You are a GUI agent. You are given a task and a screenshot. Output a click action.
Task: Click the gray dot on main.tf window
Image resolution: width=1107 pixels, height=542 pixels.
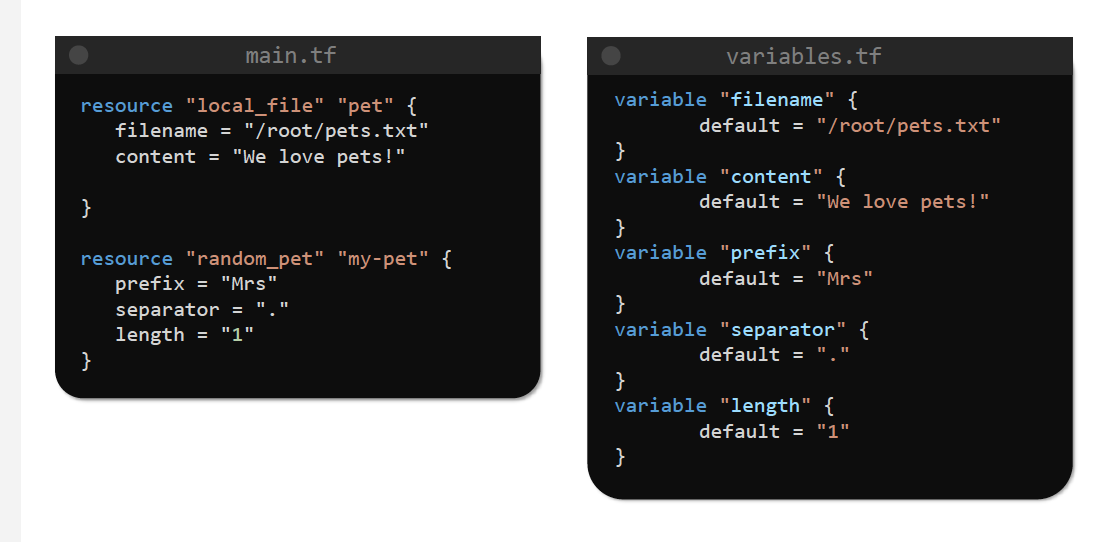point(78,55)
